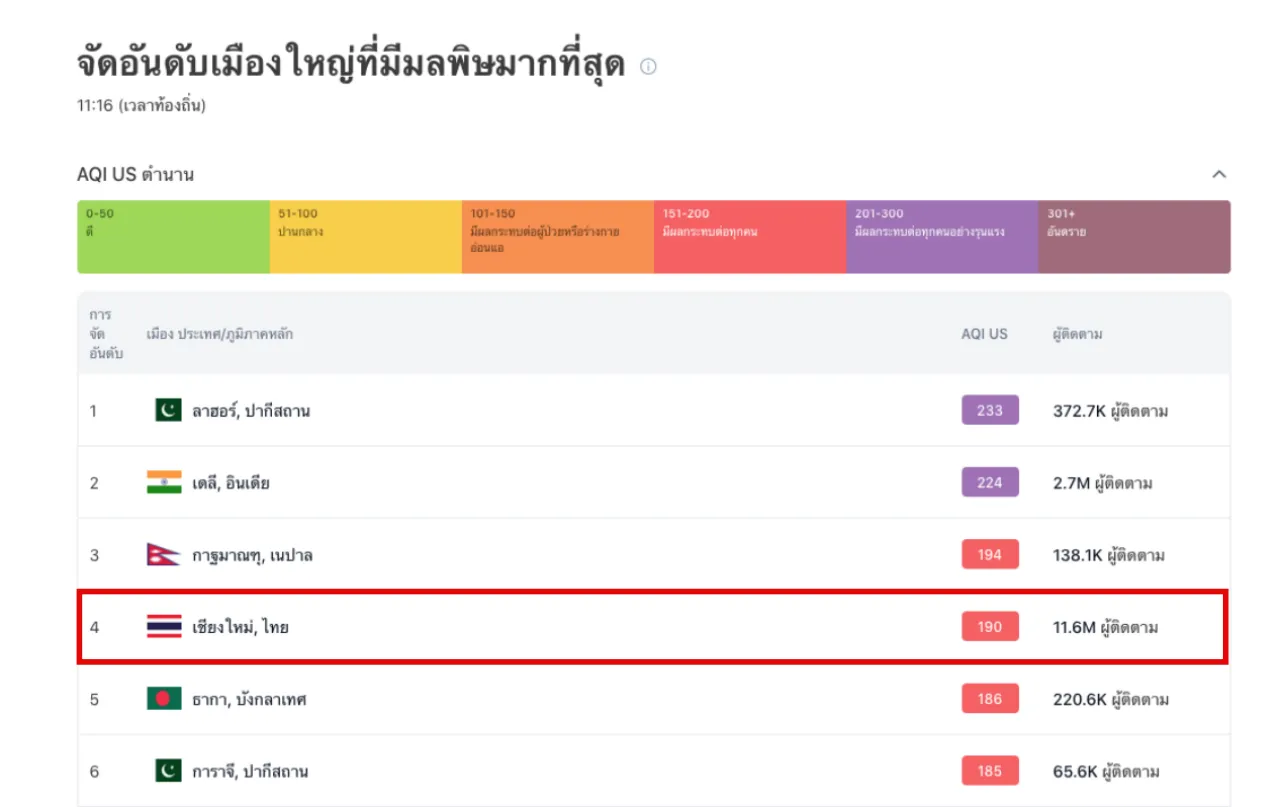Viewport: 1280px width, 807px height.
Task: Collapse the AQI US legend chevron
Action: (x=1219, y=174)
